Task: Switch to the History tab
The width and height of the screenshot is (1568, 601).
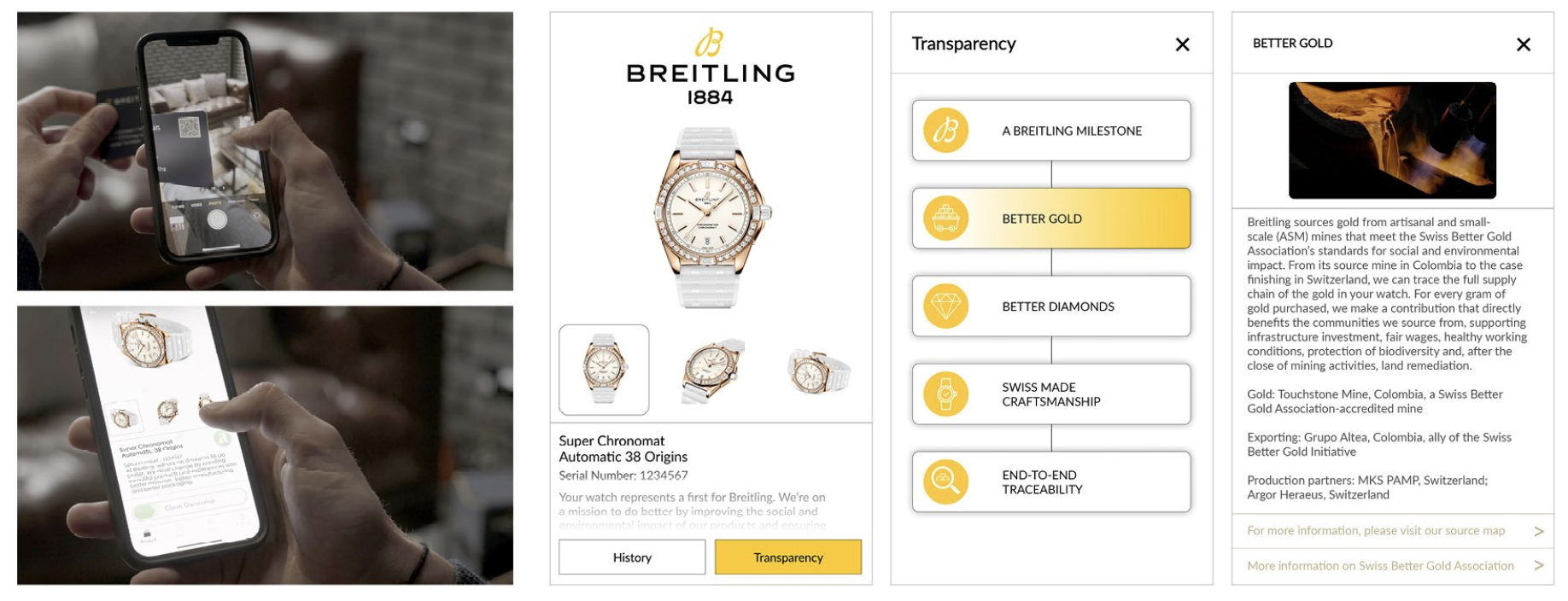Action: [632, 557]
